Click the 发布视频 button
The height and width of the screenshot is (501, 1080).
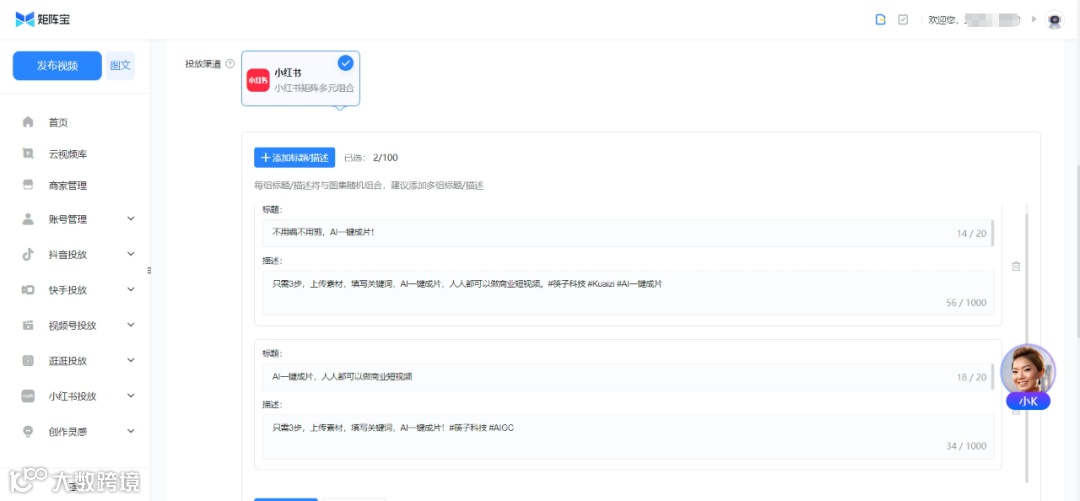[x=57, y=66]
